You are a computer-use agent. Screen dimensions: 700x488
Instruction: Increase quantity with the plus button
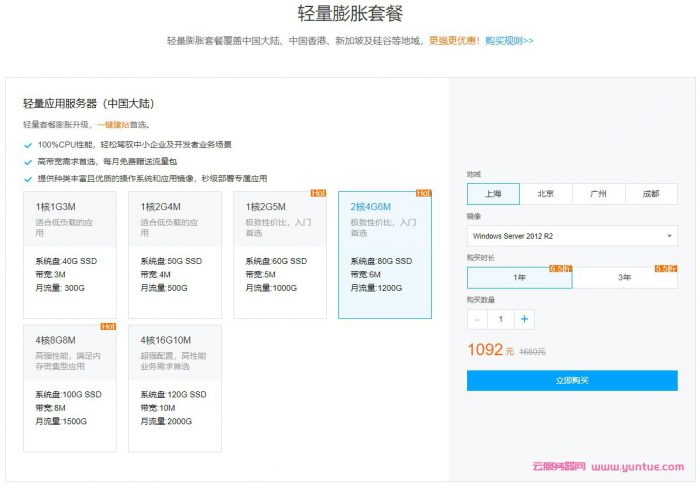(x=524, y=319)
